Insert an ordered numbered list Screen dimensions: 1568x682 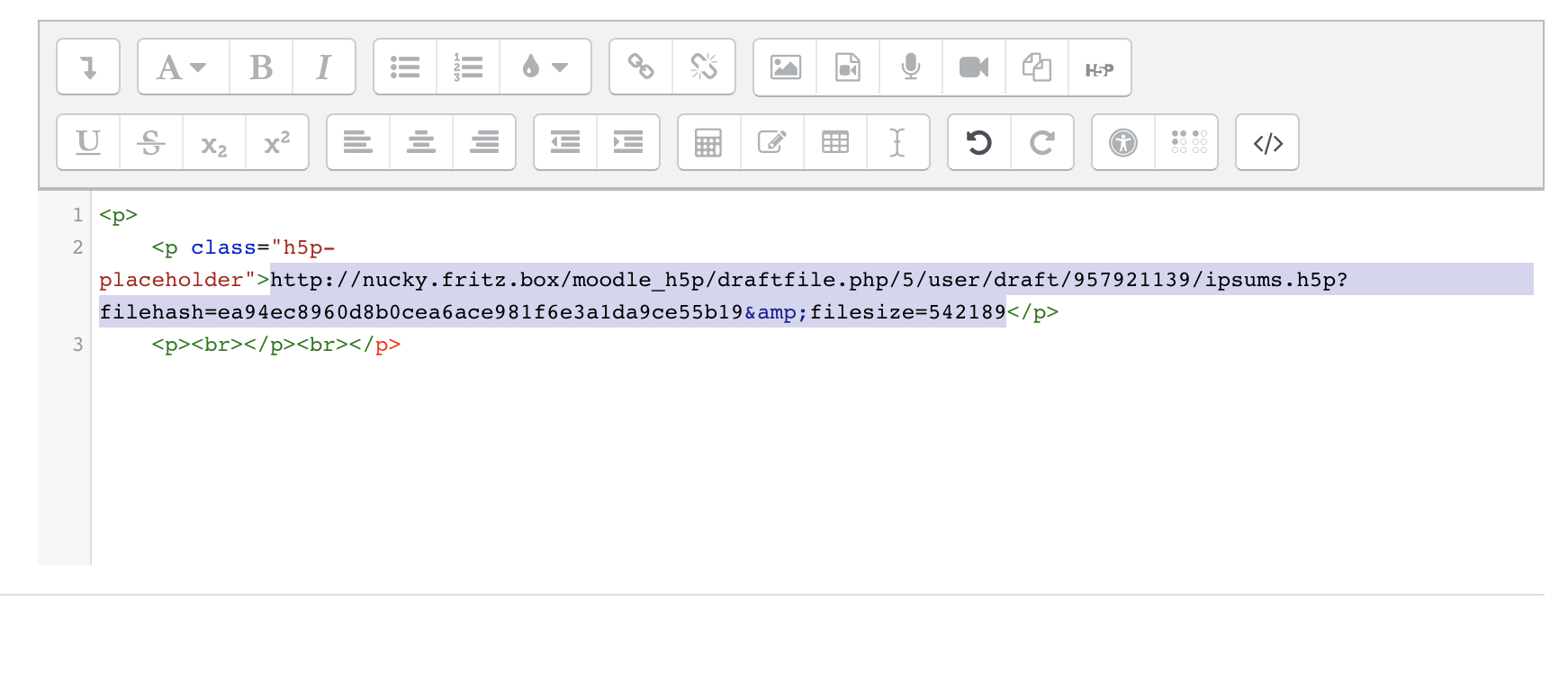(468, 67)
